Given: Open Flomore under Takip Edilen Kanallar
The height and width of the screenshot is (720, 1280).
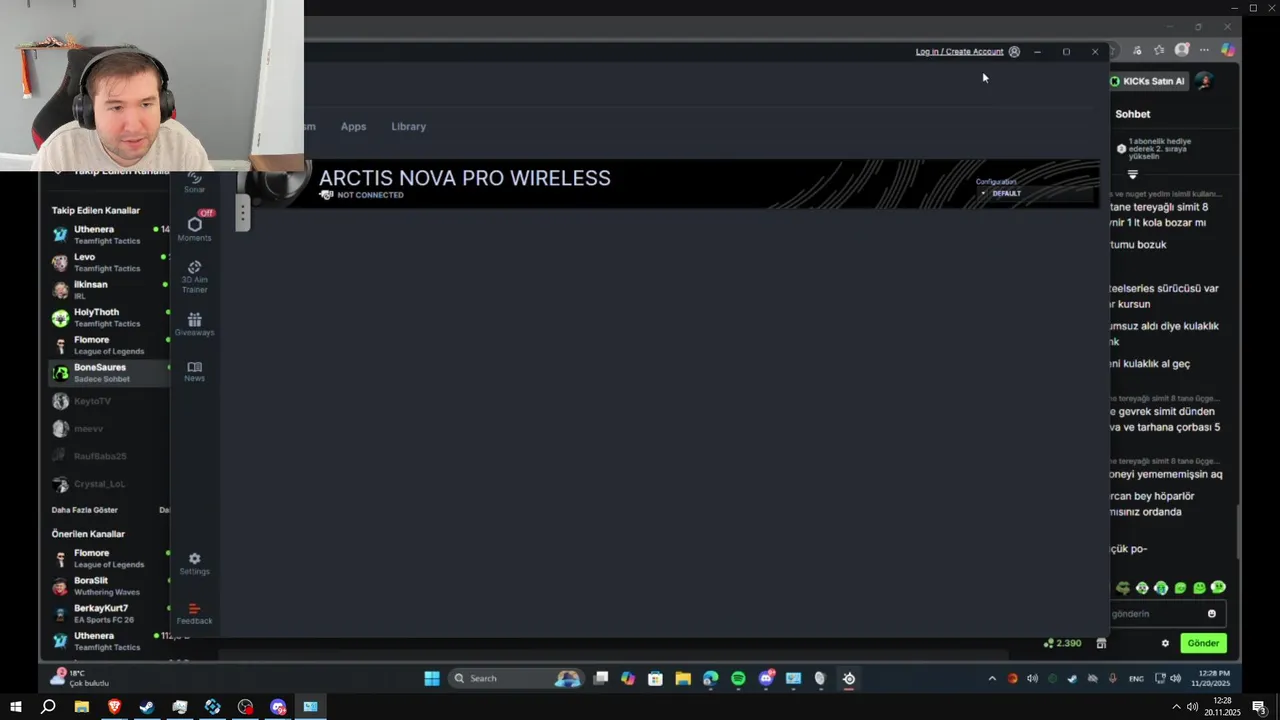Looking at the screenshot, I should coord(110,345).
